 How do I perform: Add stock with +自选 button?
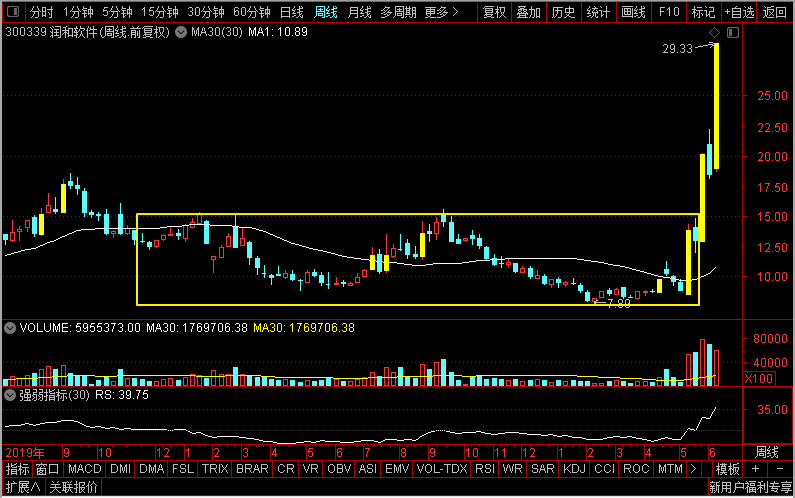click(739, 12)
